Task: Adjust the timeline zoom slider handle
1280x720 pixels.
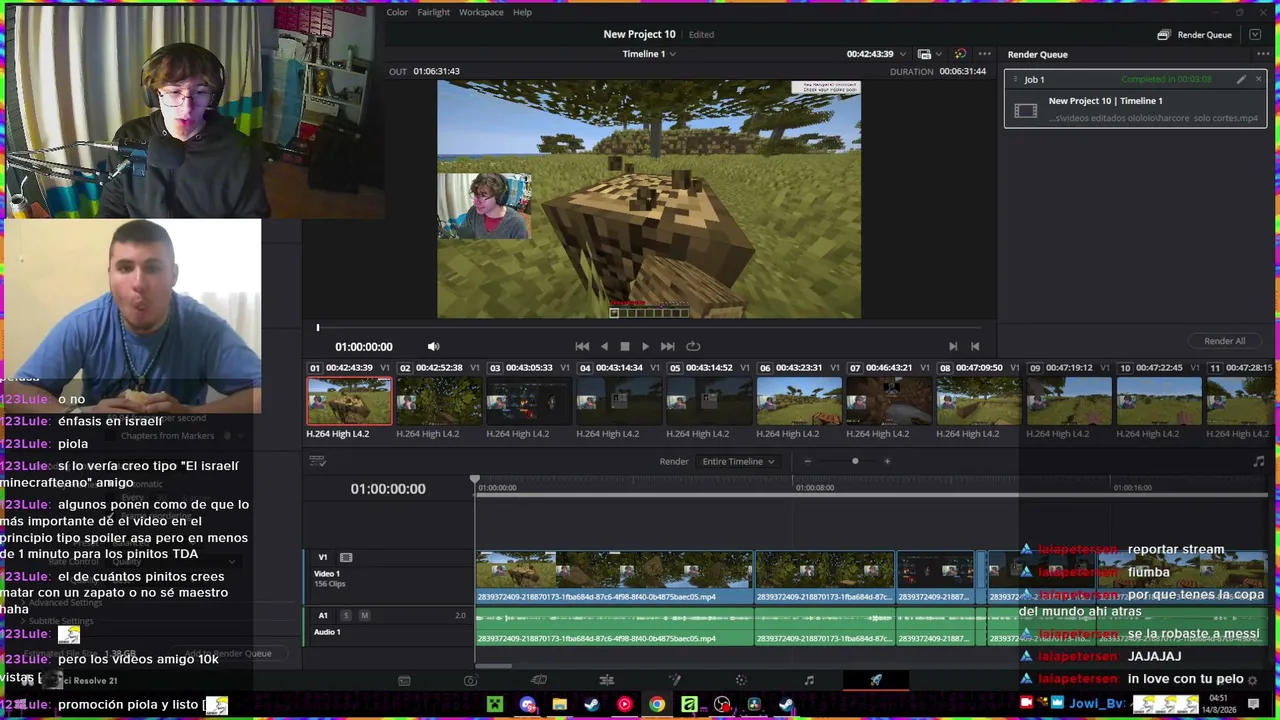Action: [855, 461]
